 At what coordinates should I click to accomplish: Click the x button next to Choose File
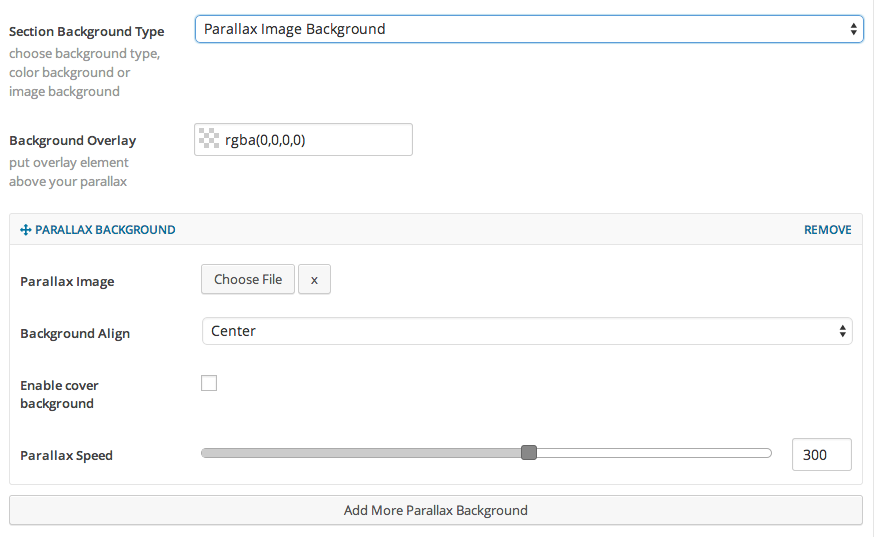(314, 280)
